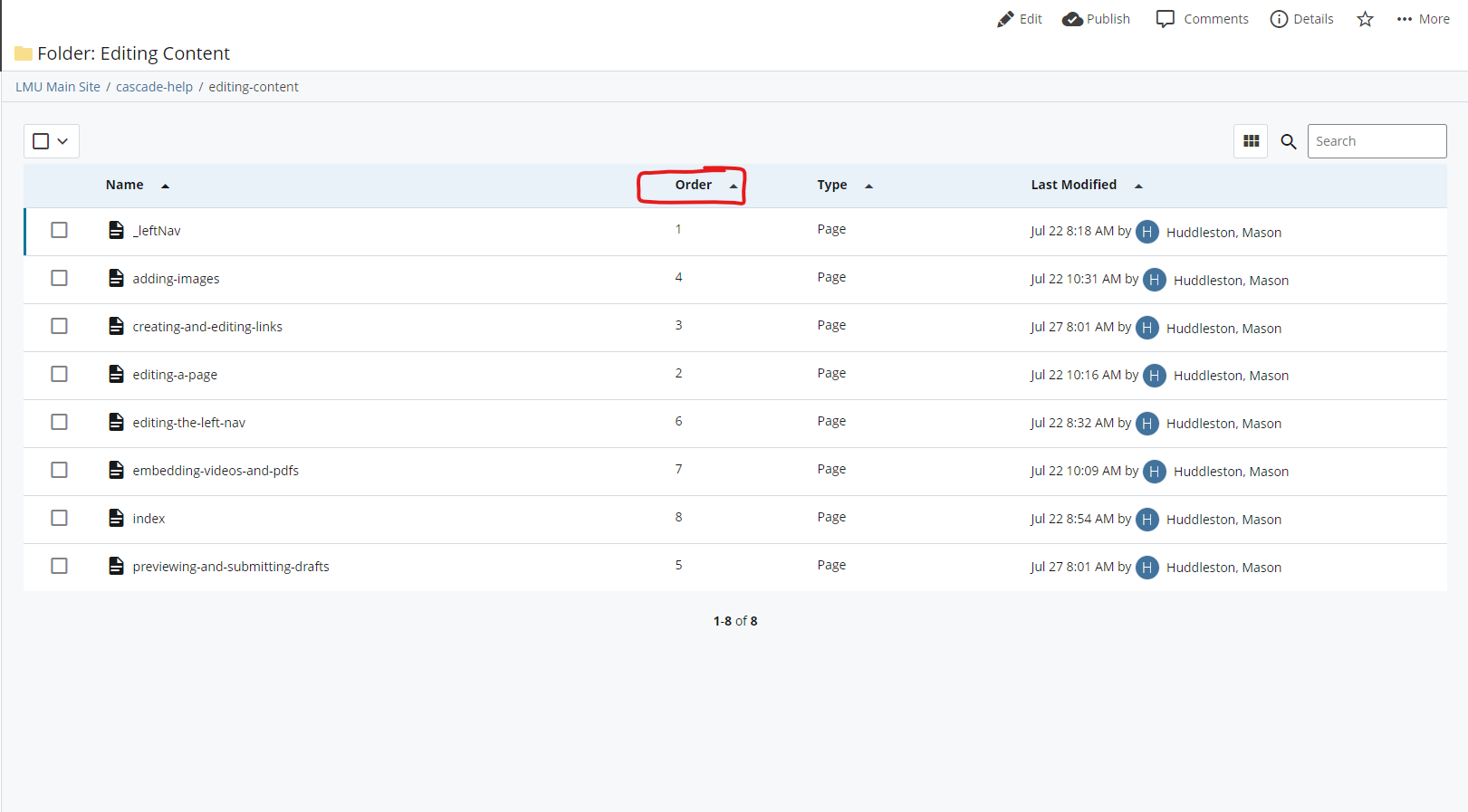
Task: Switch to grid view icon
Action: [1252, 141]
